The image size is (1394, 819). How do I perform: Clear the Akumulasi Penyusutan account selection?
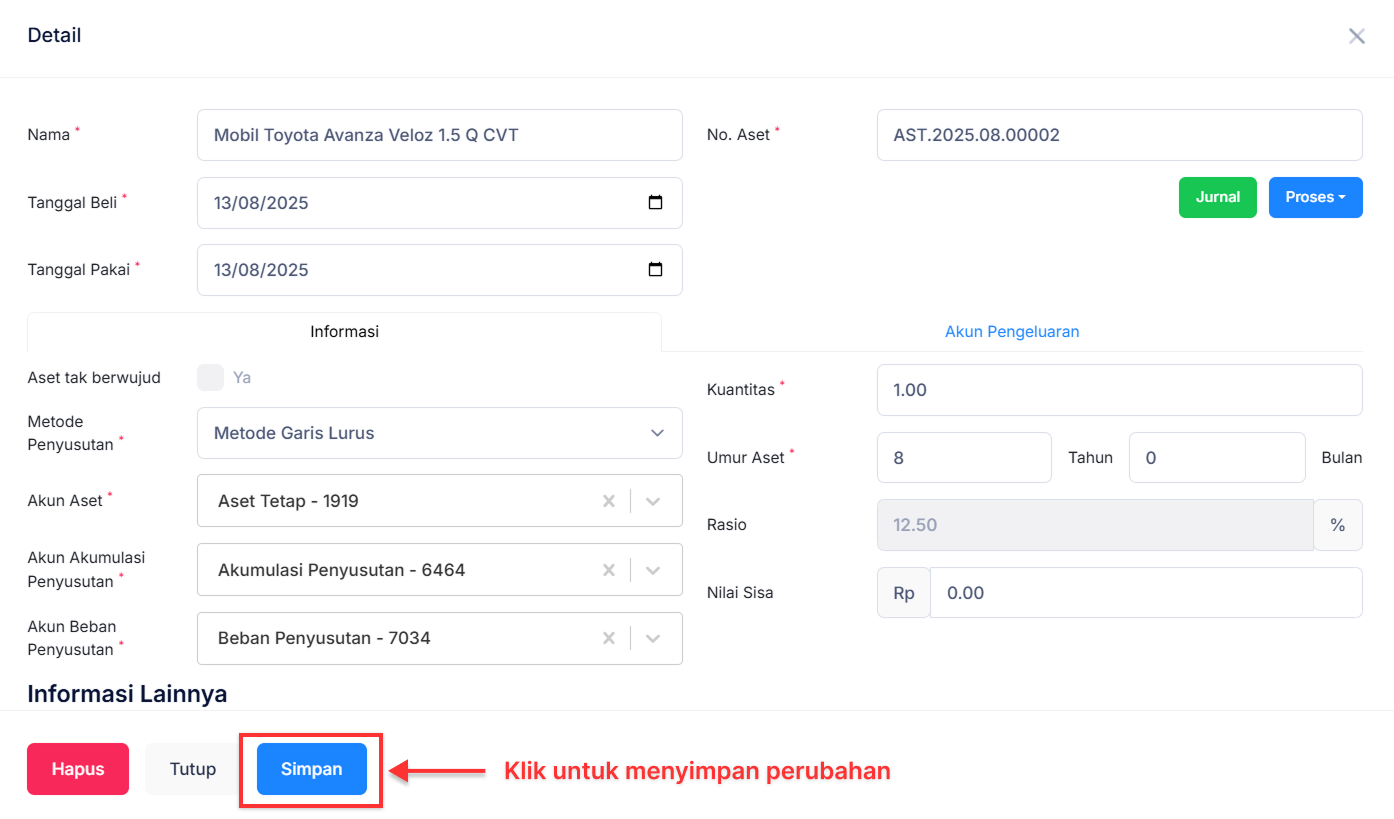(x=609, y=569)
